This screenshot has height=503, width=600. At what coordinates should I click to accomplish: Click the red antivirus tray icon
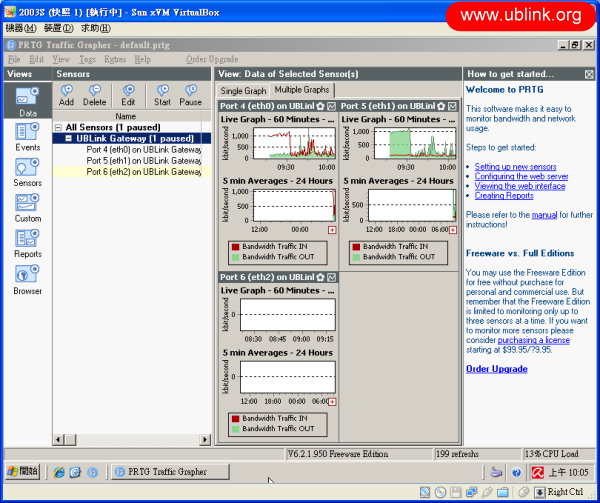pyautogui.click(x=538, y=472)
